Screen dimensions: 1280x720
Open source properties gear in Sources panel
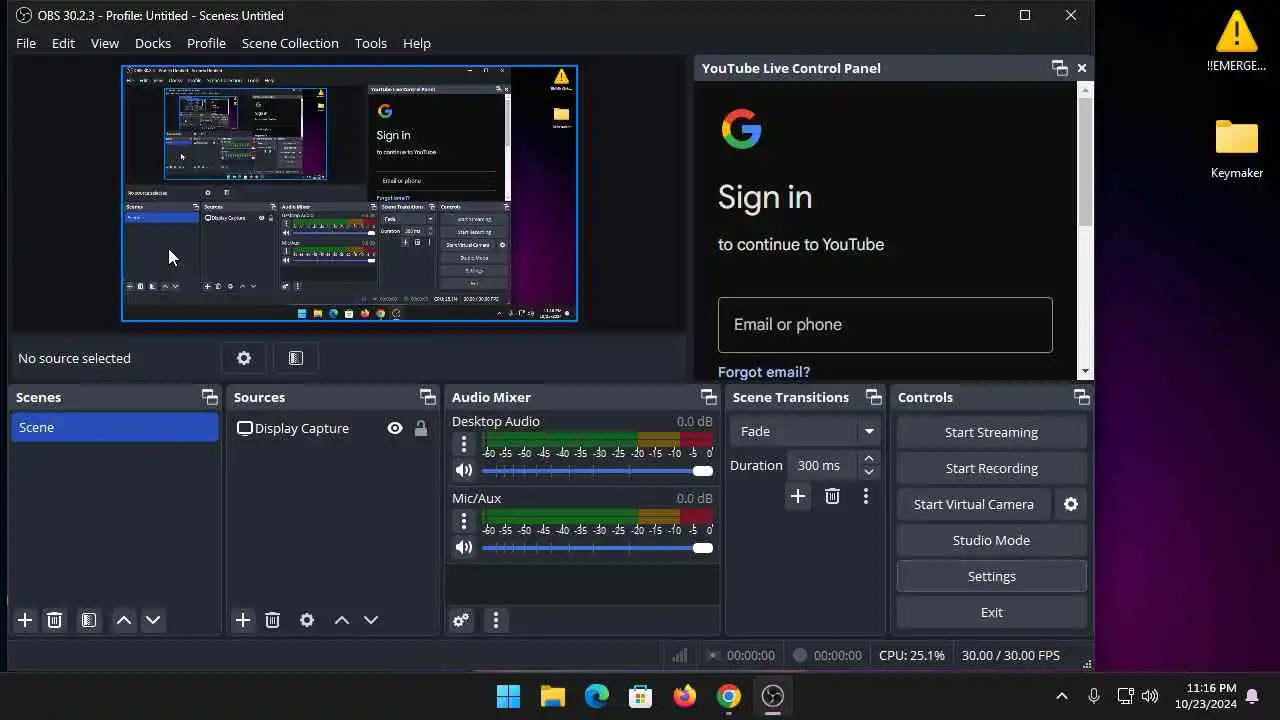(x=307, y=620)
